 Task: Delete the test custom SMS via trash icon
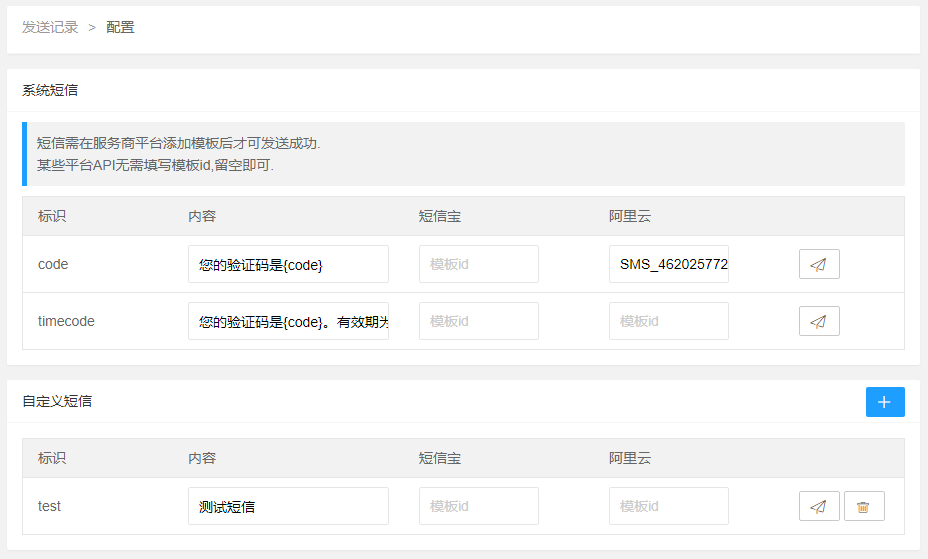864,506
